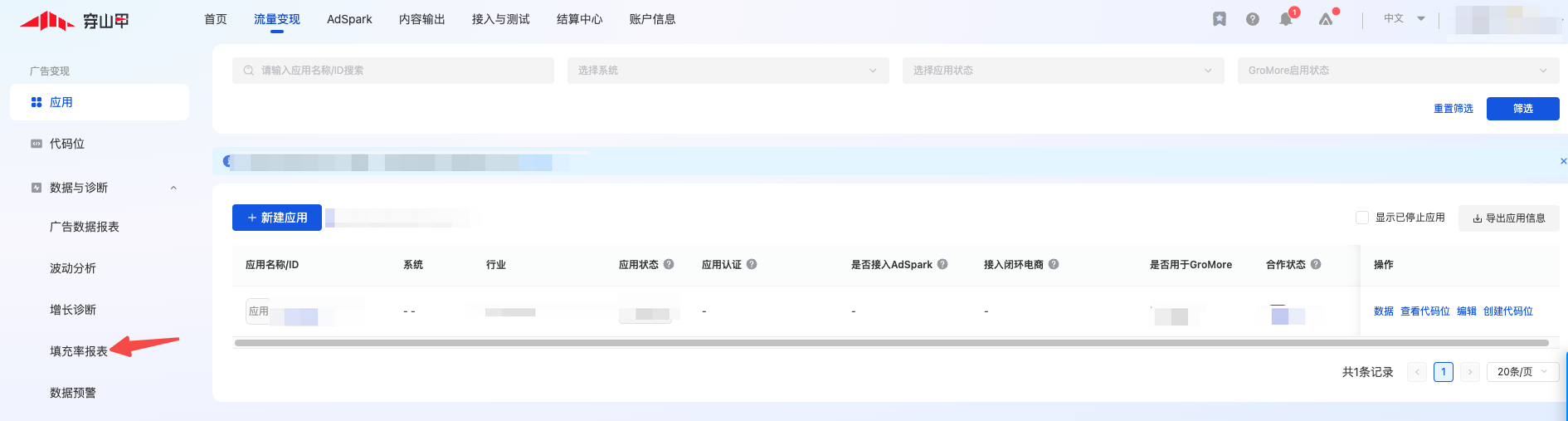Click the app name search field
Image resolution: width=1568 pixels, height=421 pixels.
pyautogui.click(x=393, y=71)
